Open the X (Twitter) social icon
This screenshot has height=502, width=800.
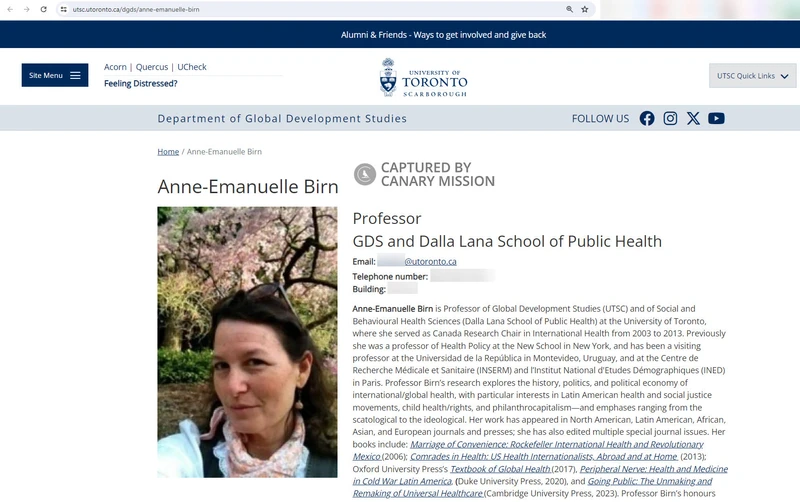[x=693, y=118]
